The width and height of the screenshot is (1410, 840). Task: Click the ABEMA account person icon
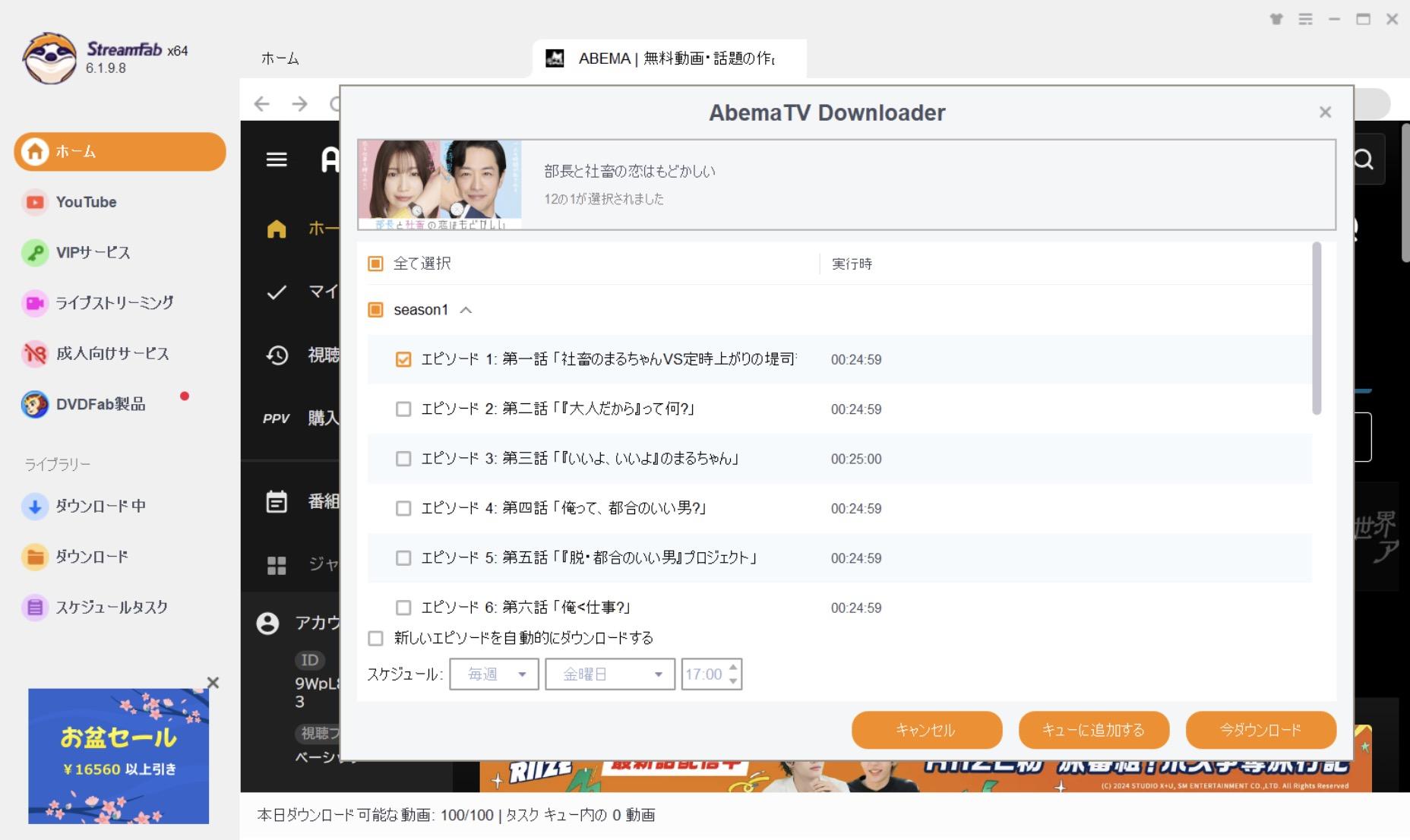[x=267, y=624]
